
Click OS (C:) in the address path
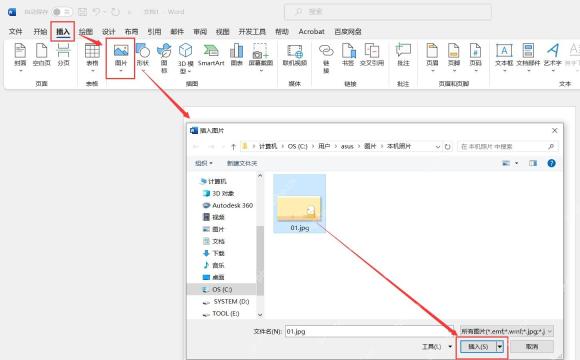[x=298, y=147]
